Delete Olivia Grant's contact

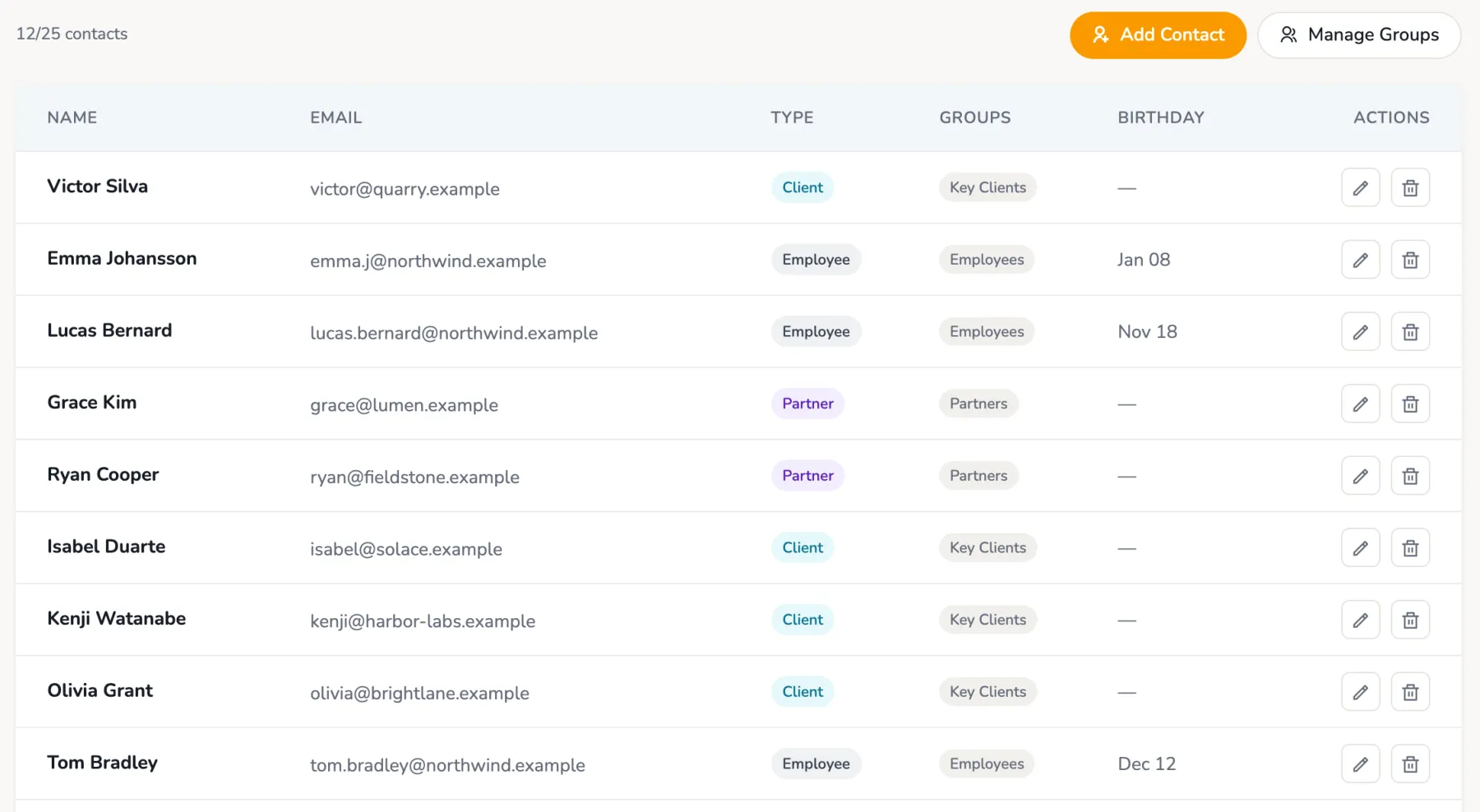1410,692
